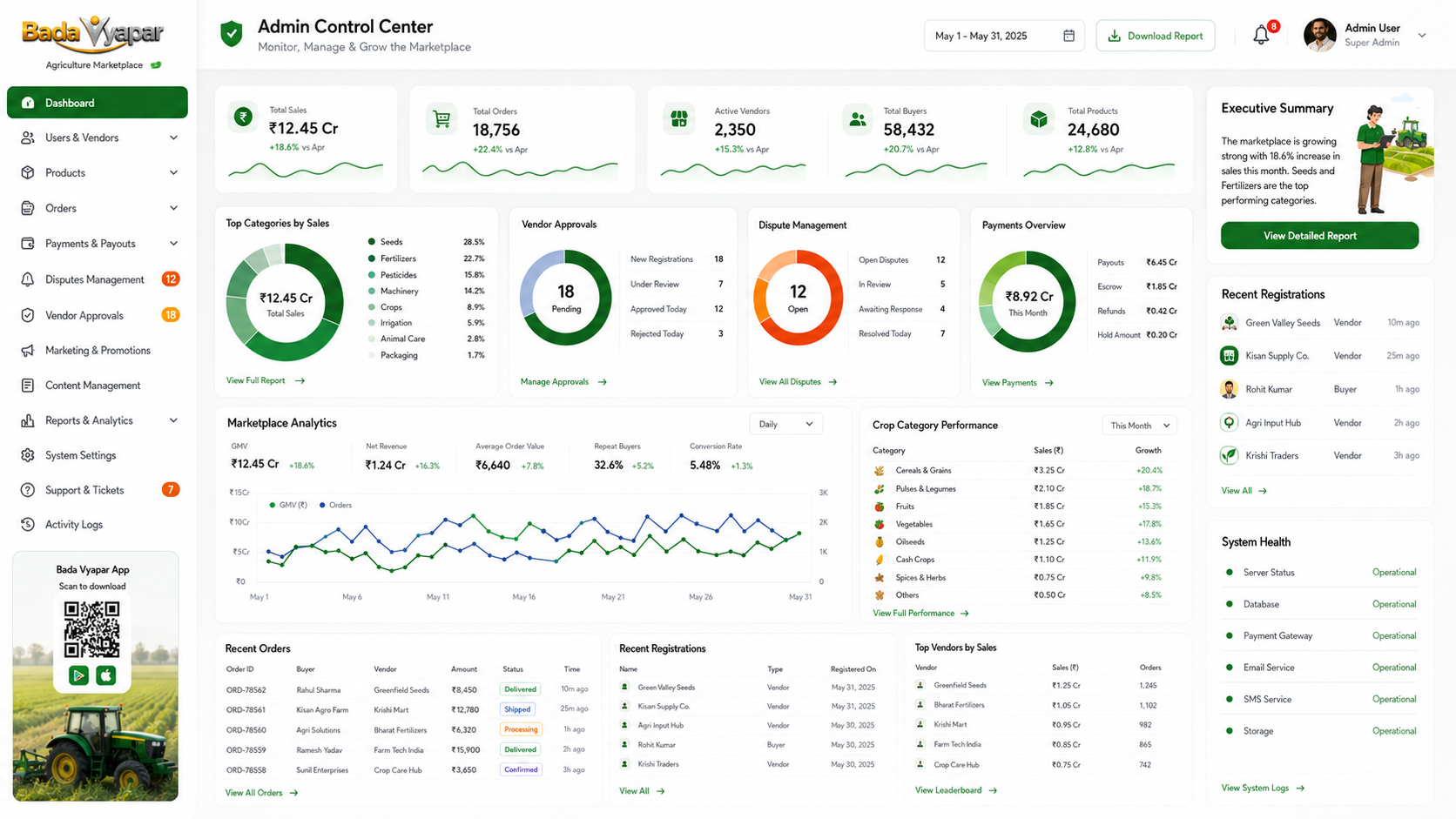This screenshot has height=819, width=1456.
Task: Open the View Payments link
Action: [1018, 383]
